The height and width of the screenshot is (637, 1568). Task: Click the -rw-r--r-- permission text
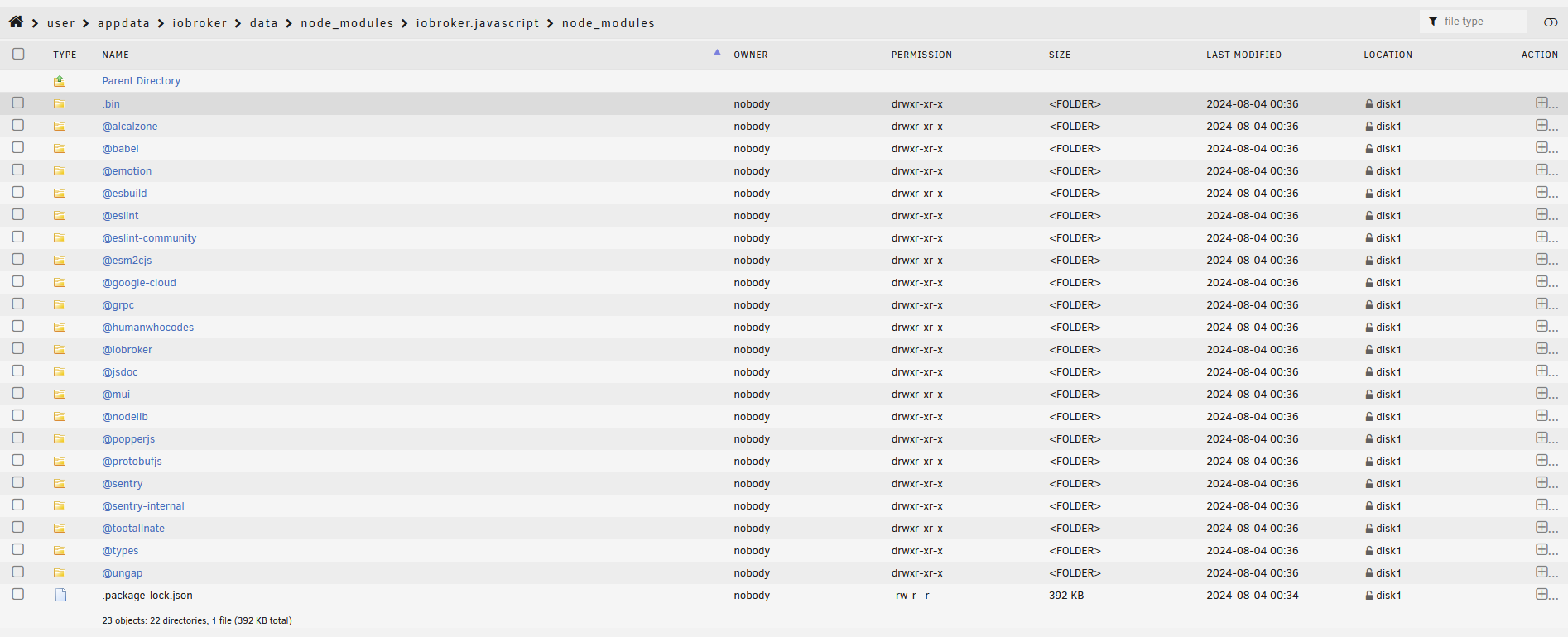pos(915,596)
